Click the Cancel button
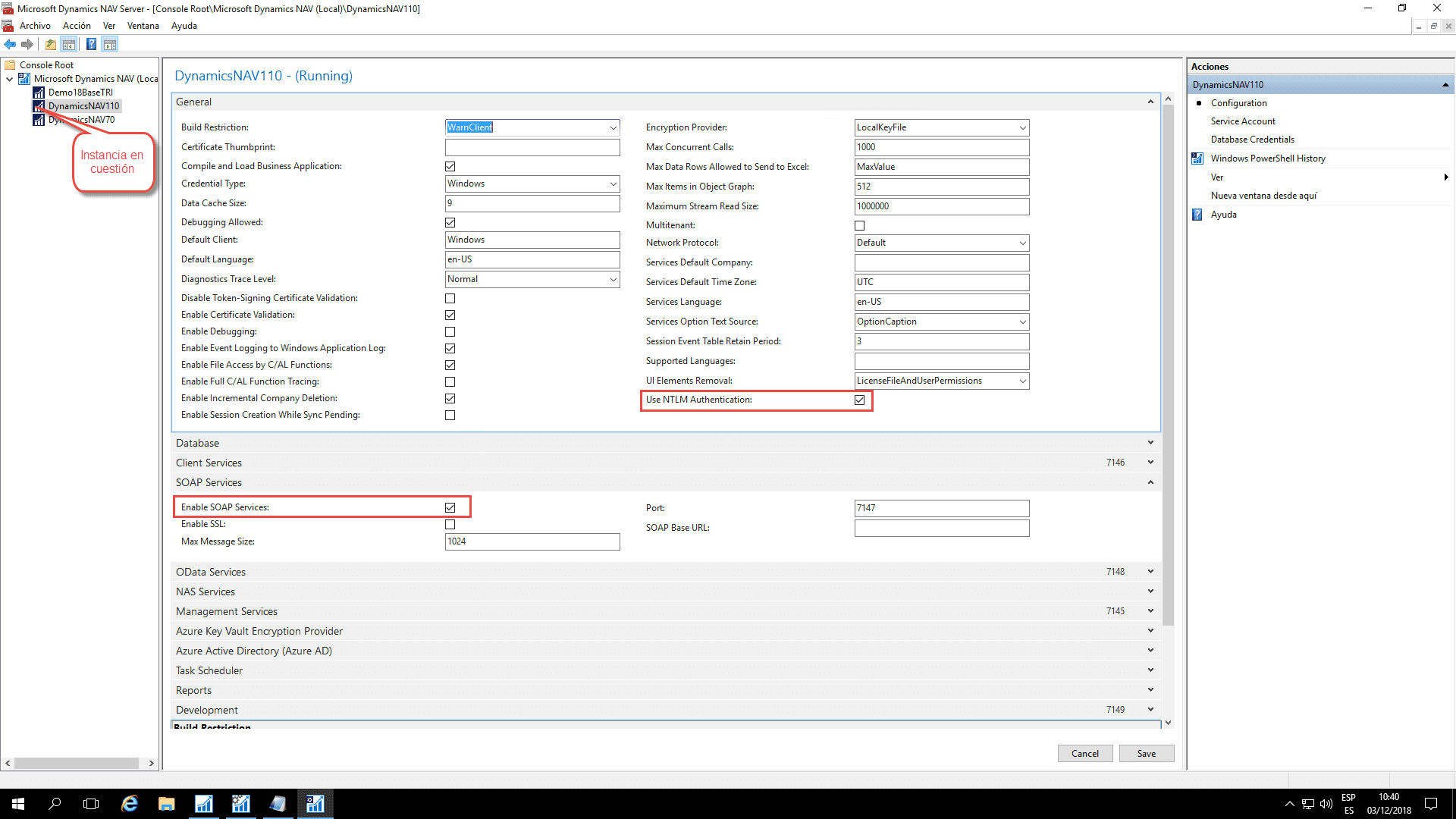The height and width of the screenshot is (819, 1456). tap(1085, 753)
